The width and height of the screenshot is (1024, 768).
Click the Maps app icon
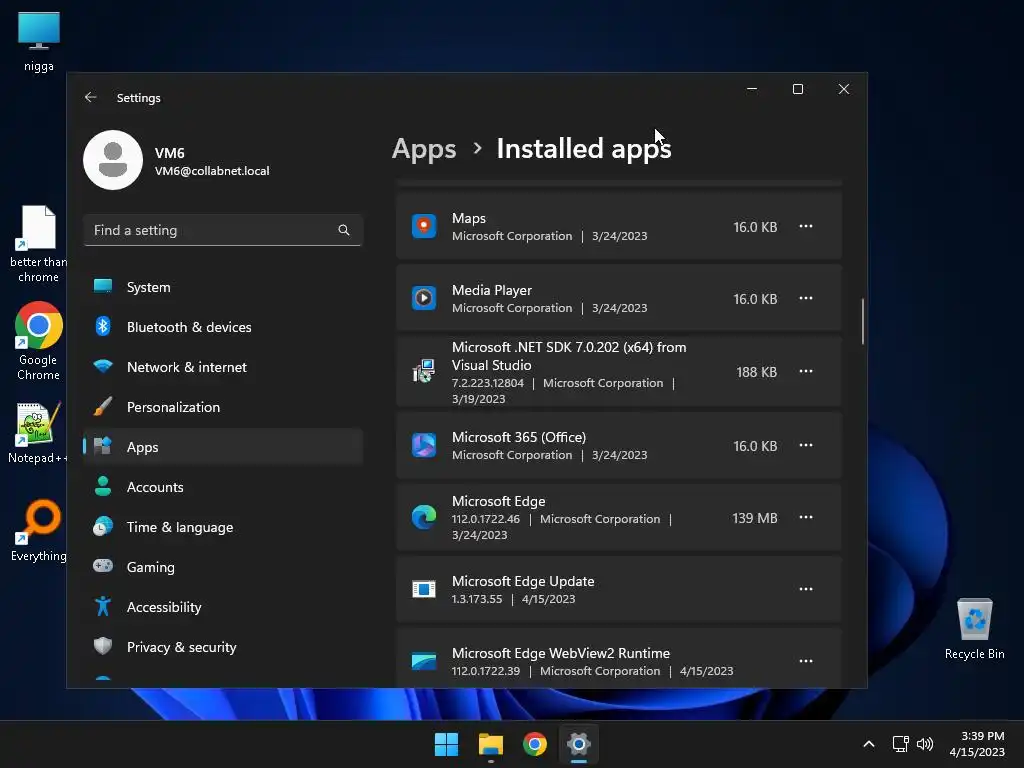(x=424, y=227)
